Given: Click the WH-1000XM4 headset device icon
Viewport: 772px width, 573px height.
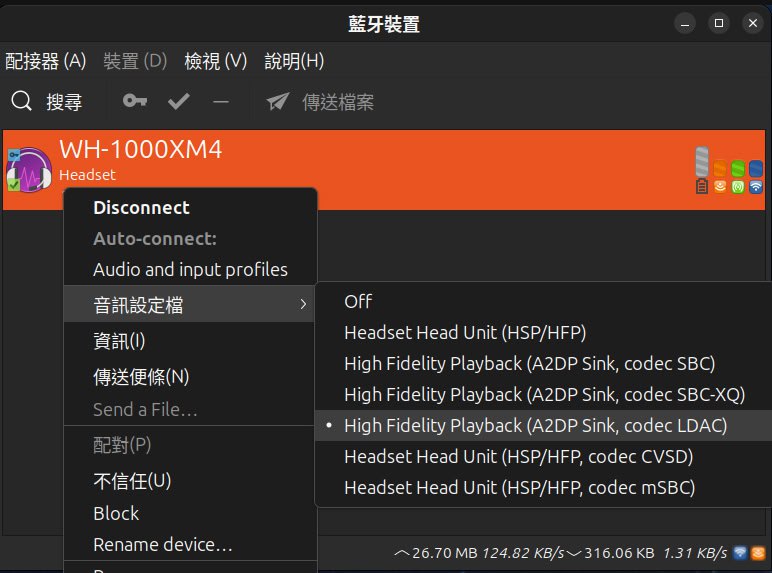Looking at the screenshot, I should pyautogui.click(x=29, y=170).
